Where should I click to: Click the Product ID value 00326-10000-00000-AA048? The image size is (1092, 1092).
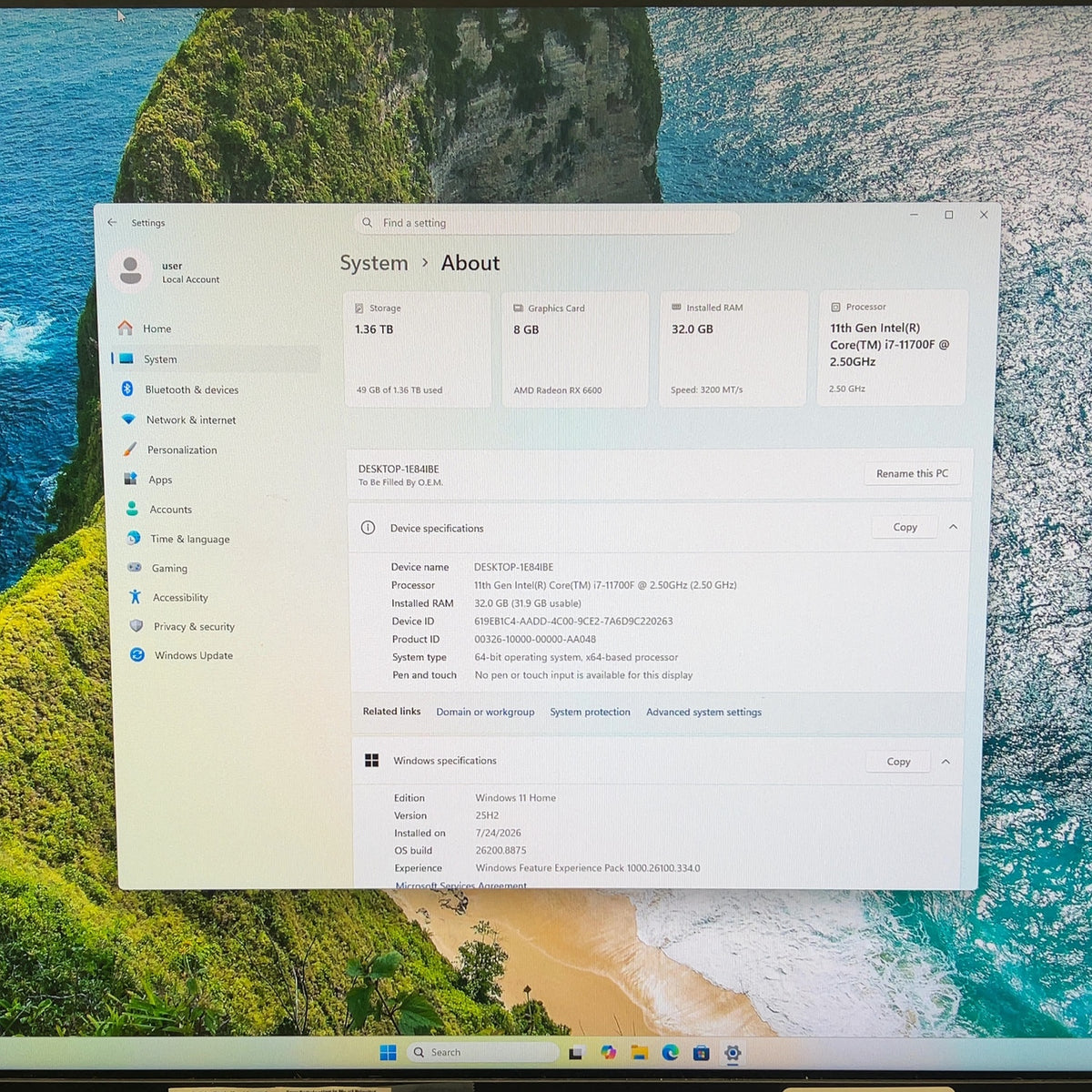click(535, 639)
